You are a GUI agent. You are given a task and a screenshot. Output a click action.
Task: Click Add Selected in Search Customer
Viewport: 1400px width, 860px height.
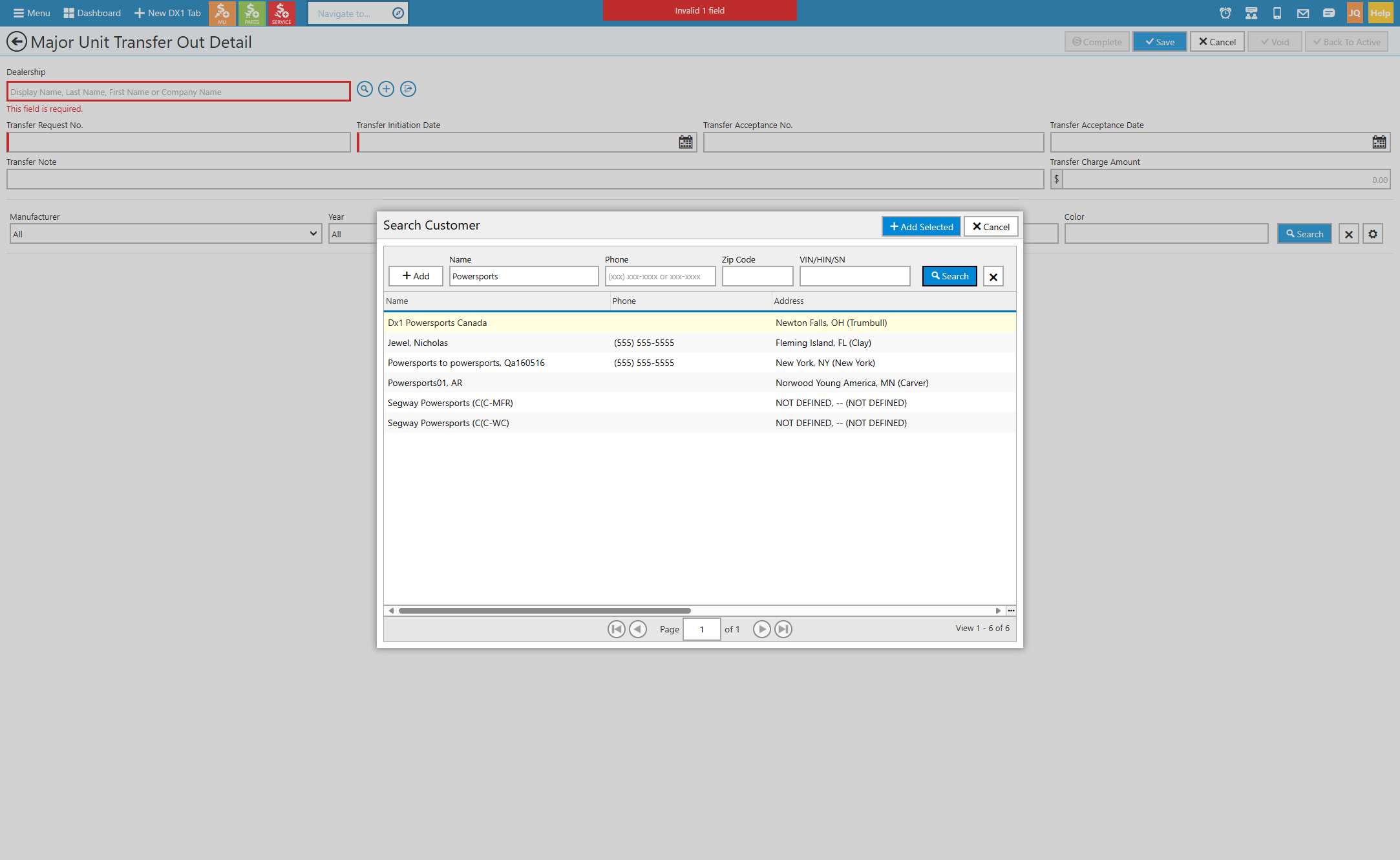[x=921, y=226]
